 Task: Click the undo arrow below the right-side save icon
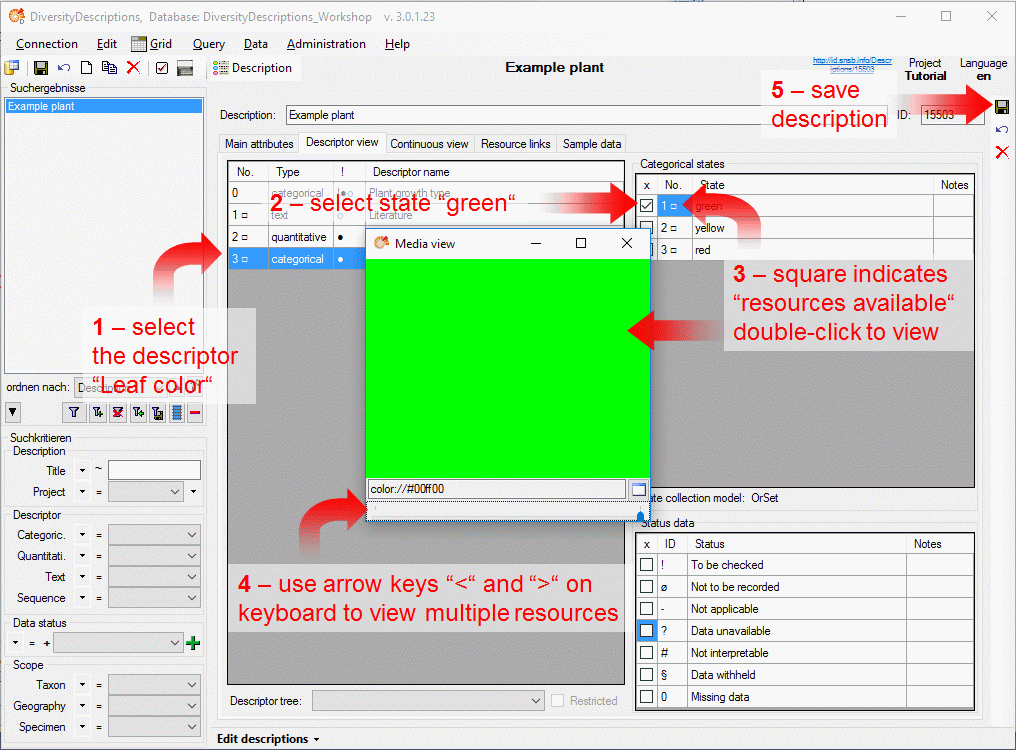[1002, 130]
